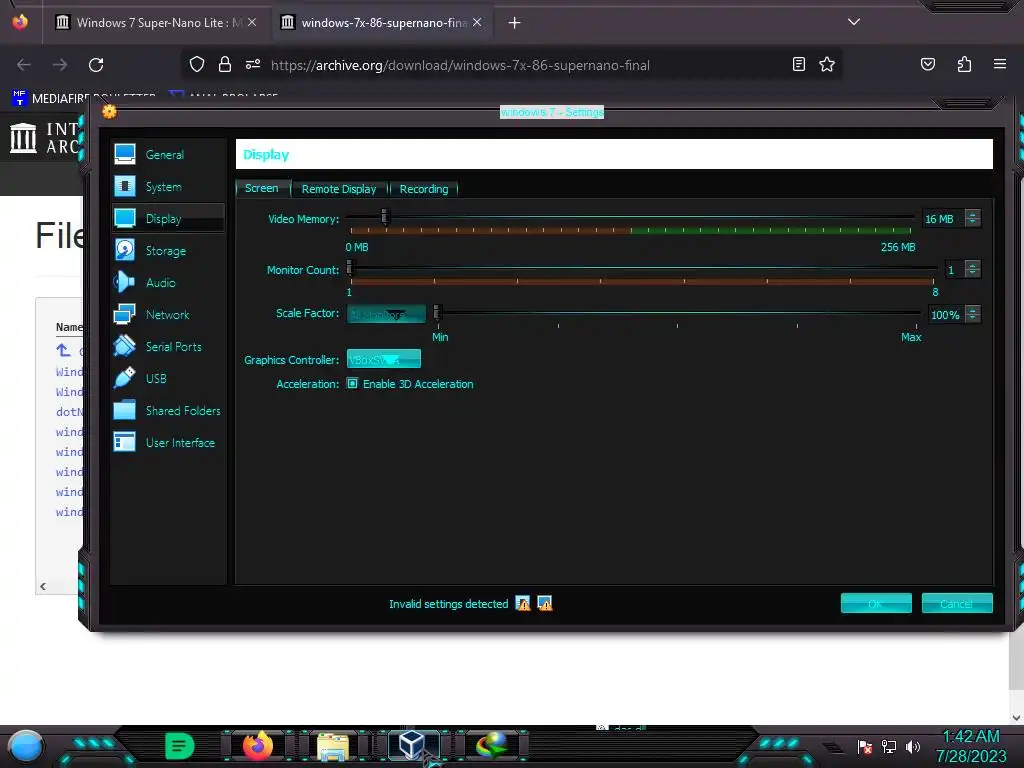The width and height of the screenshot is (1024, 768).
Task: Open VirtualBox cube icon in taskbar
Action: [413, 745]
